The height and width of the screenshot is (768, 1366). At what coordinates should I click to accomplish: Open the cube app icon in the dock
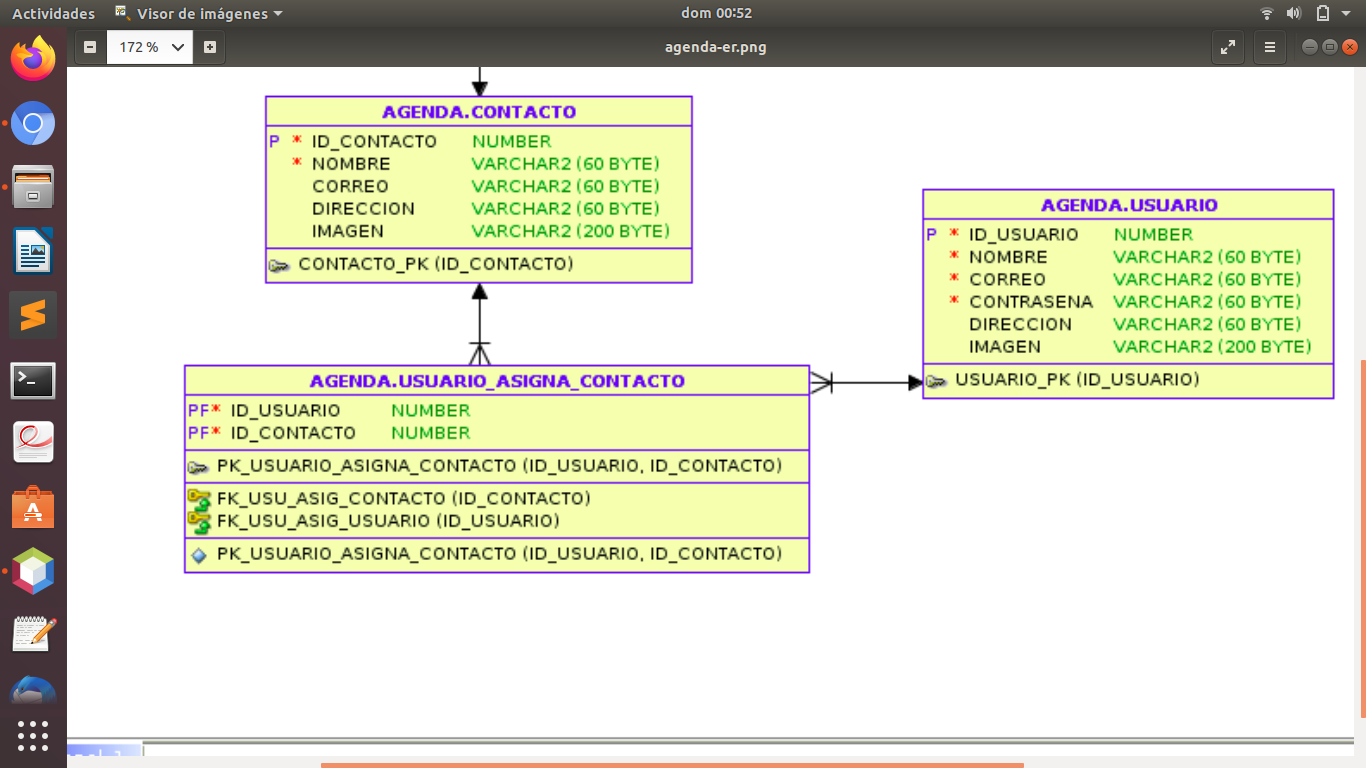[33, 571]
